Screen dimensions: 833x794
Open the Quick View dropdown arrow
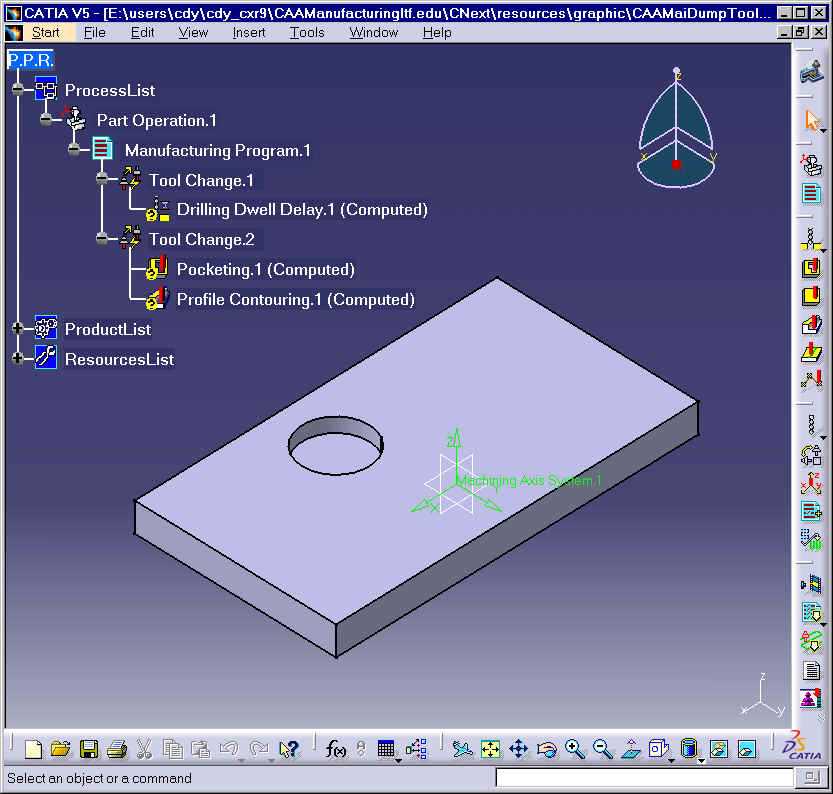(672, 761)
